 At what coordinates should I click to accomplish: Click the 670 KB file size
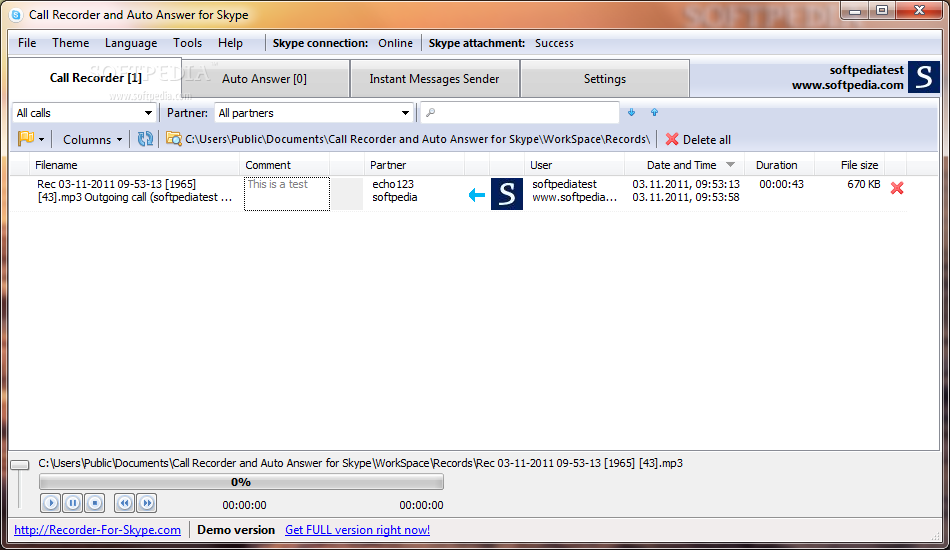[863, 184]
